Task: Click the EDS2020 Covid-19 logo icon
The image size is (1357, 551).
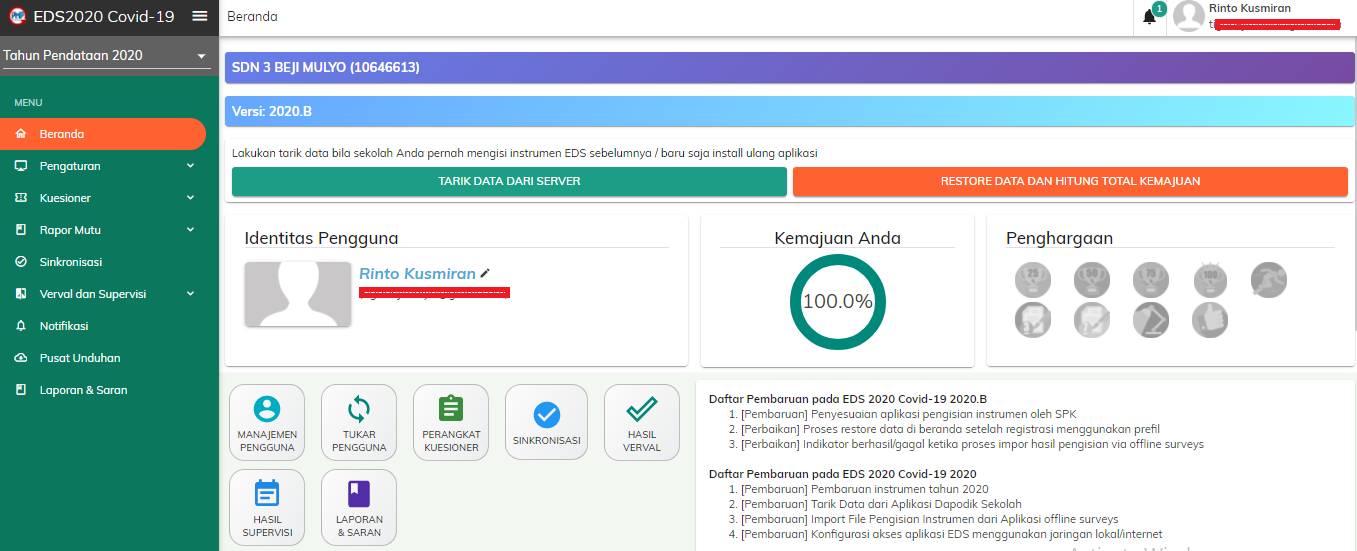Action: pyautogui.click(x=18, y=16)
